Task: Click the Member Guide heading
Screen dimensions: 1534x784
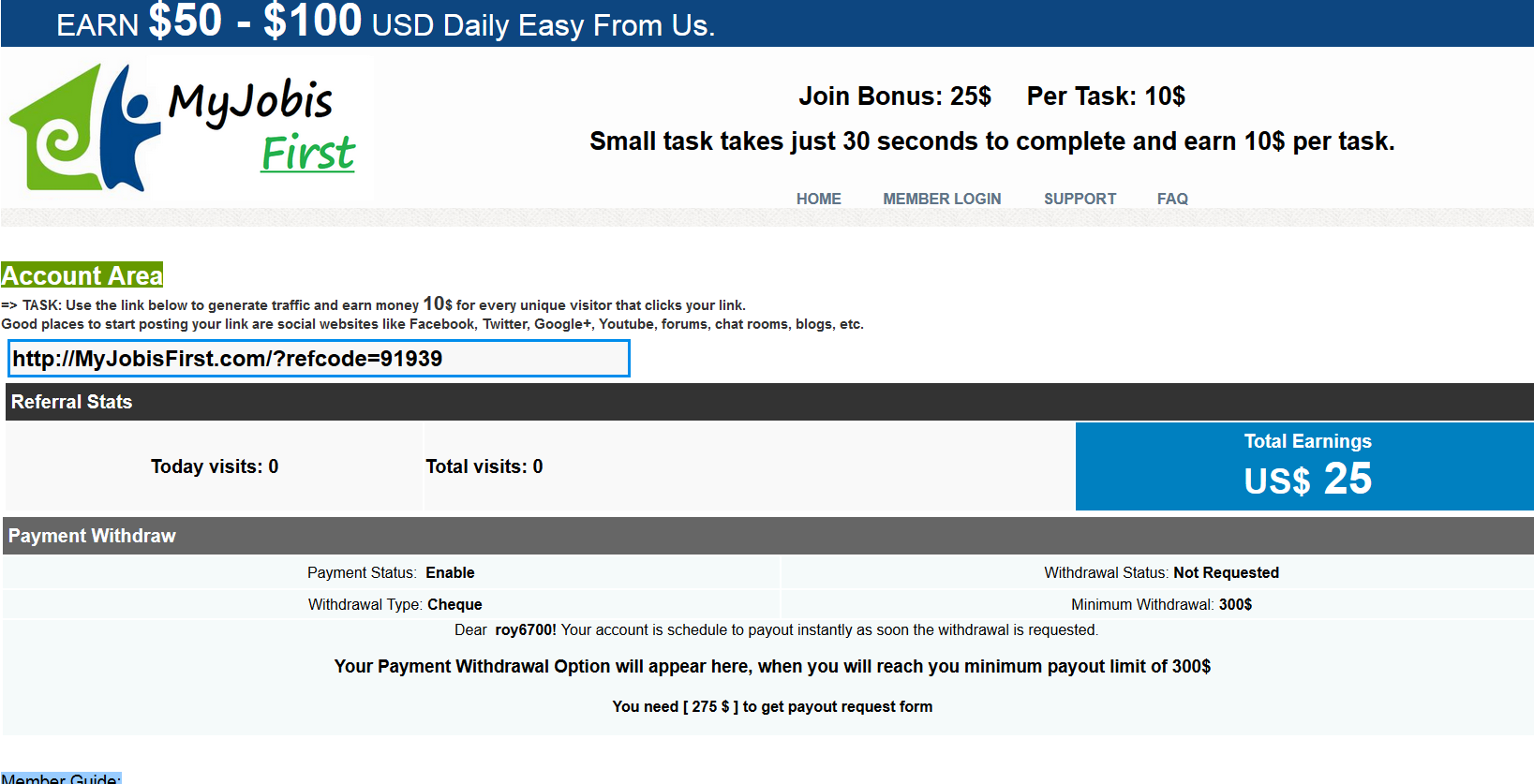Action: pos(61,777)
